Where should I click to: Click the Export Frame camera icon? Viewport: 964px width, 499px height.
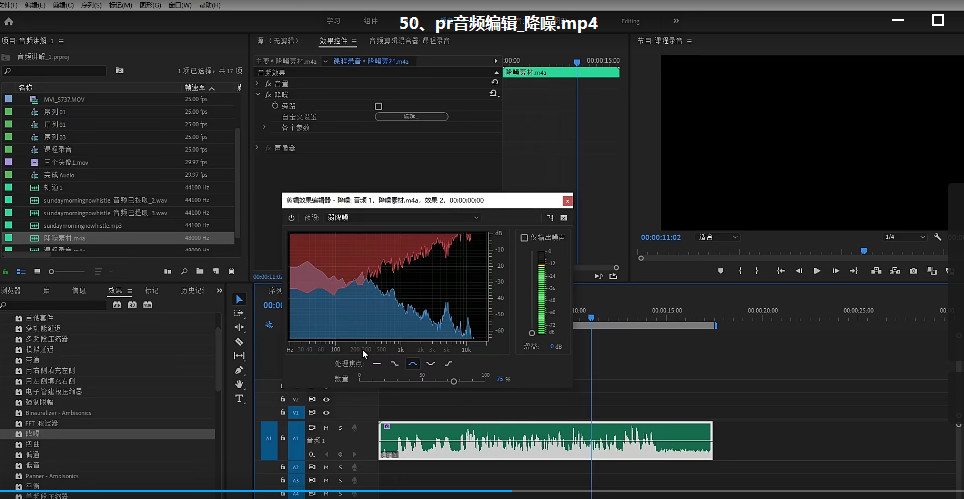point(914,271)
